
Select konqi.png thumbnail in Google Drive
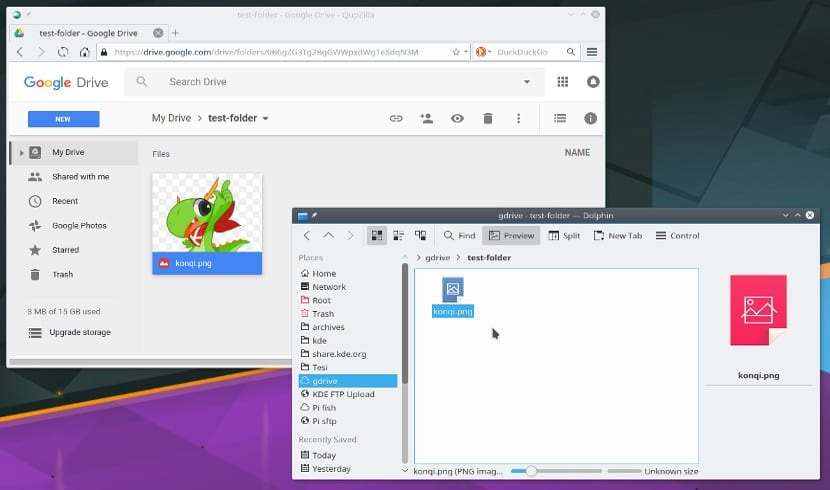pos(207,223)
